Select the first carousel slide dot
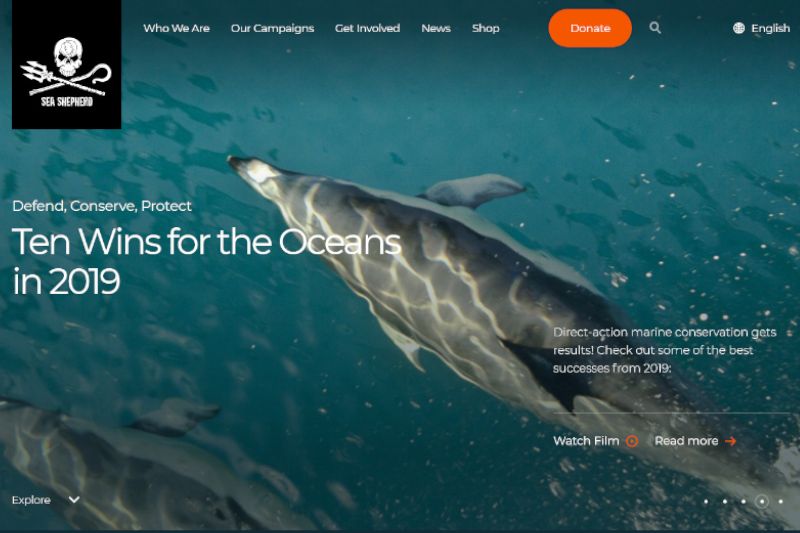 [706, 501]
